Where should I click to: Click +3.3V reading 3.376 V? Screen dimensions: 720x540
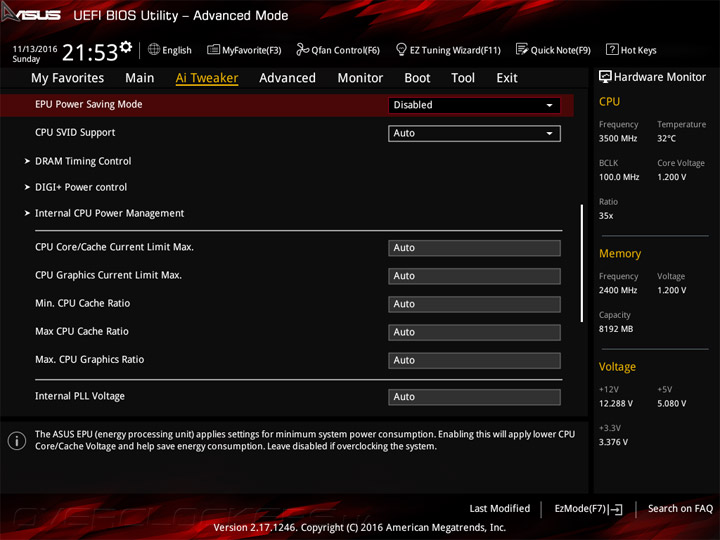click(613, 442)
